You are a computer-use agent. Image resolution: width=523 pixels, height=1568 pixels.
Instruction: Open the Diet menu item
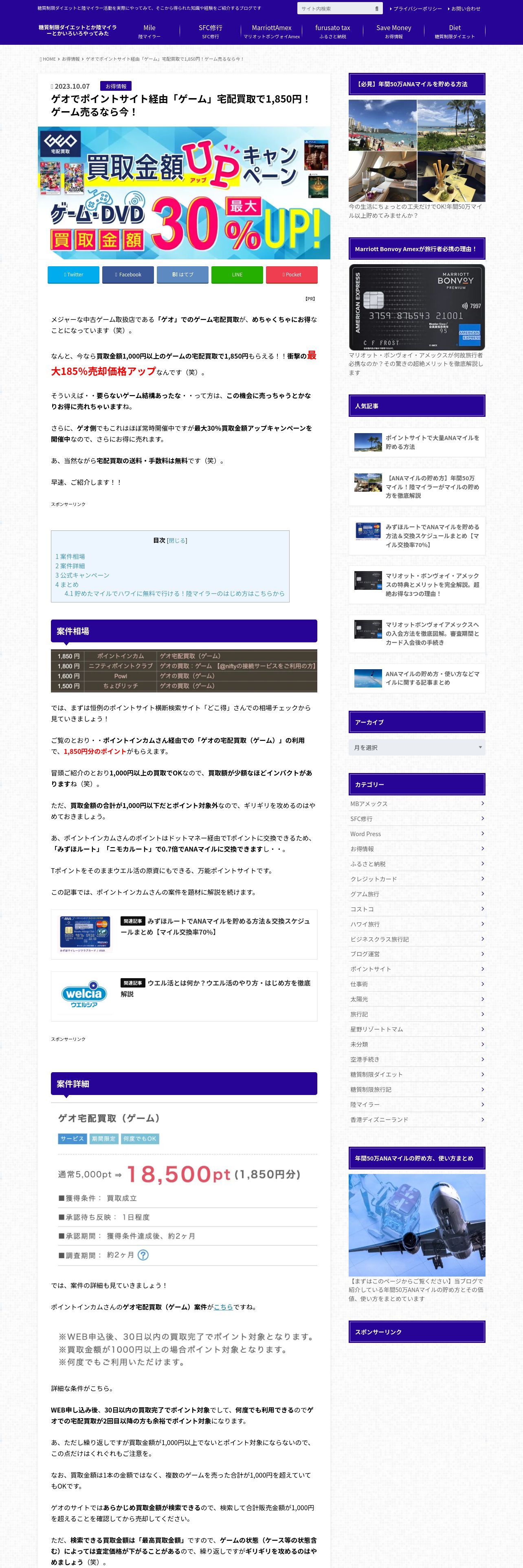click(x=455, y=32)
